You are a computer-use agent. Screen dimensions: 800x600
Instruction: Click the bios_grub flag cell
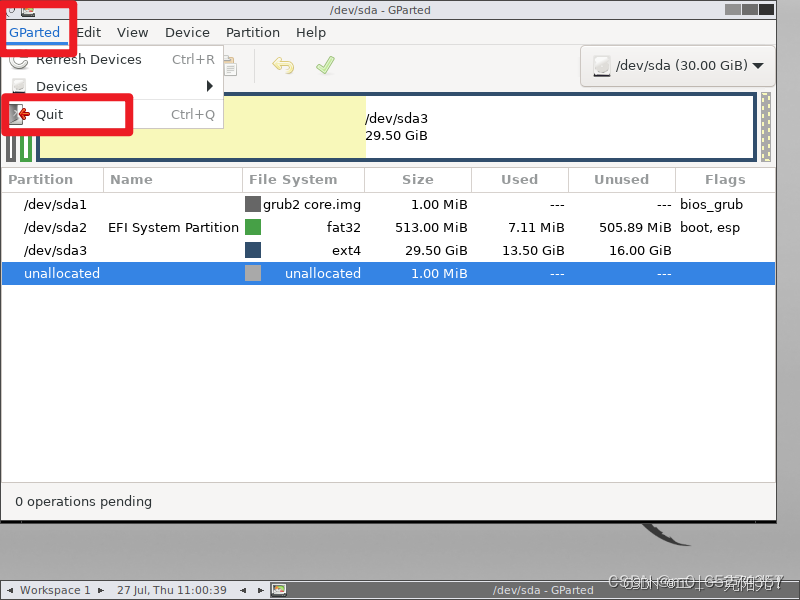711,205
